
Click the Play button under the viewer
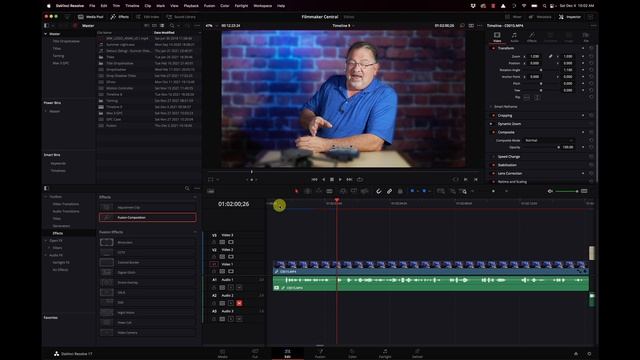(340, 179)
